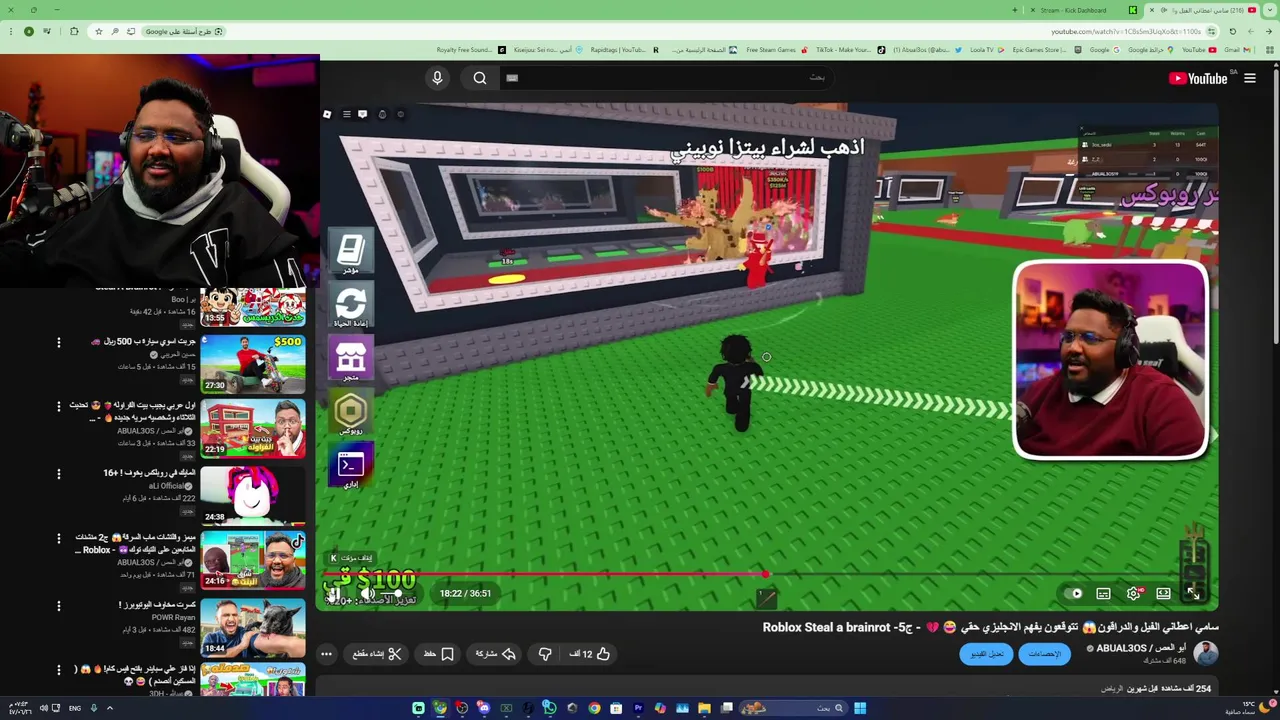
Task: Click the in-game Robux hexagon icon
Action: [x=350, y=413]
